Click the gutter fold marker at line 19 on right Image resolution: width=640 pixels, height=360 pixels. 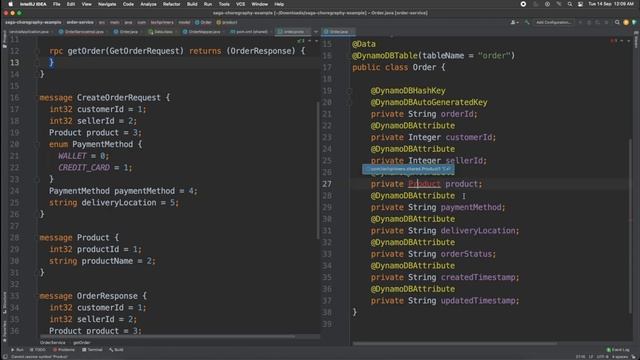(349, 91)
